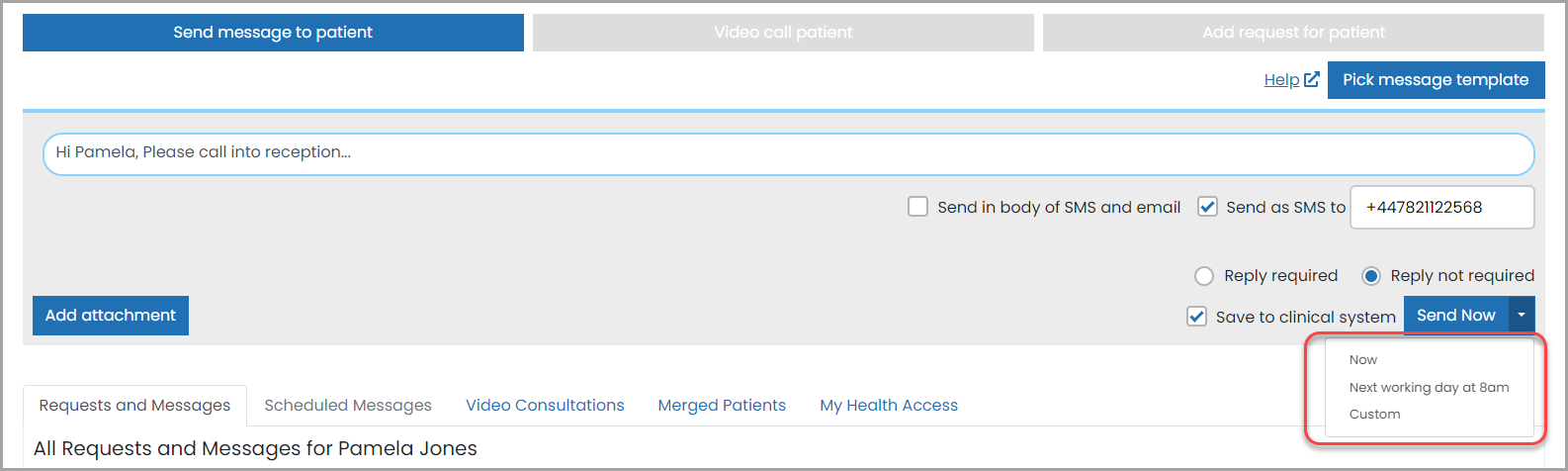Screen dimensions: 1568x471
Task: Open the Help link
Action: point(1281,80)
